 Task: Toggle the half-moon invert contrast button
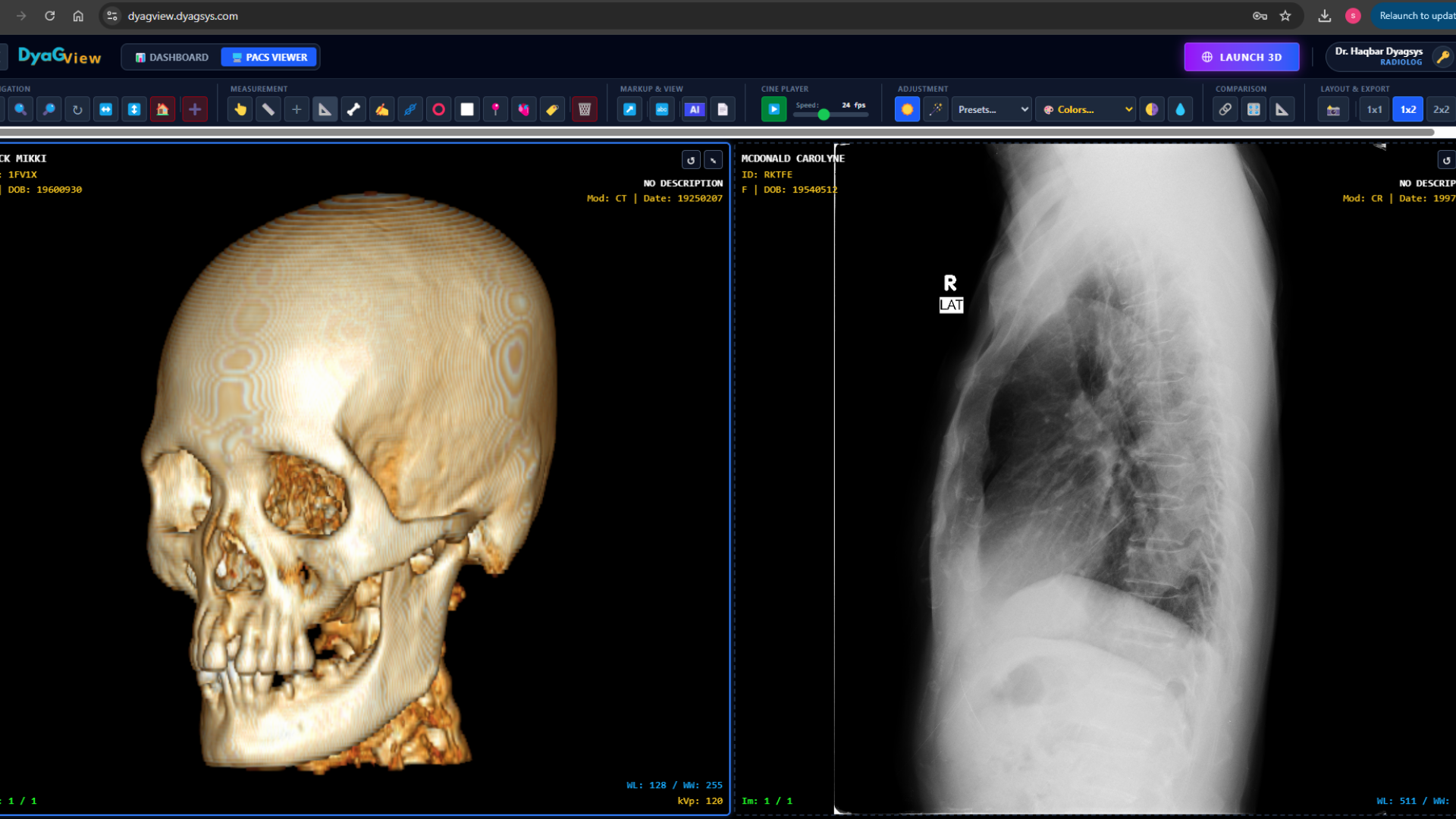[x=1152, y=109]
